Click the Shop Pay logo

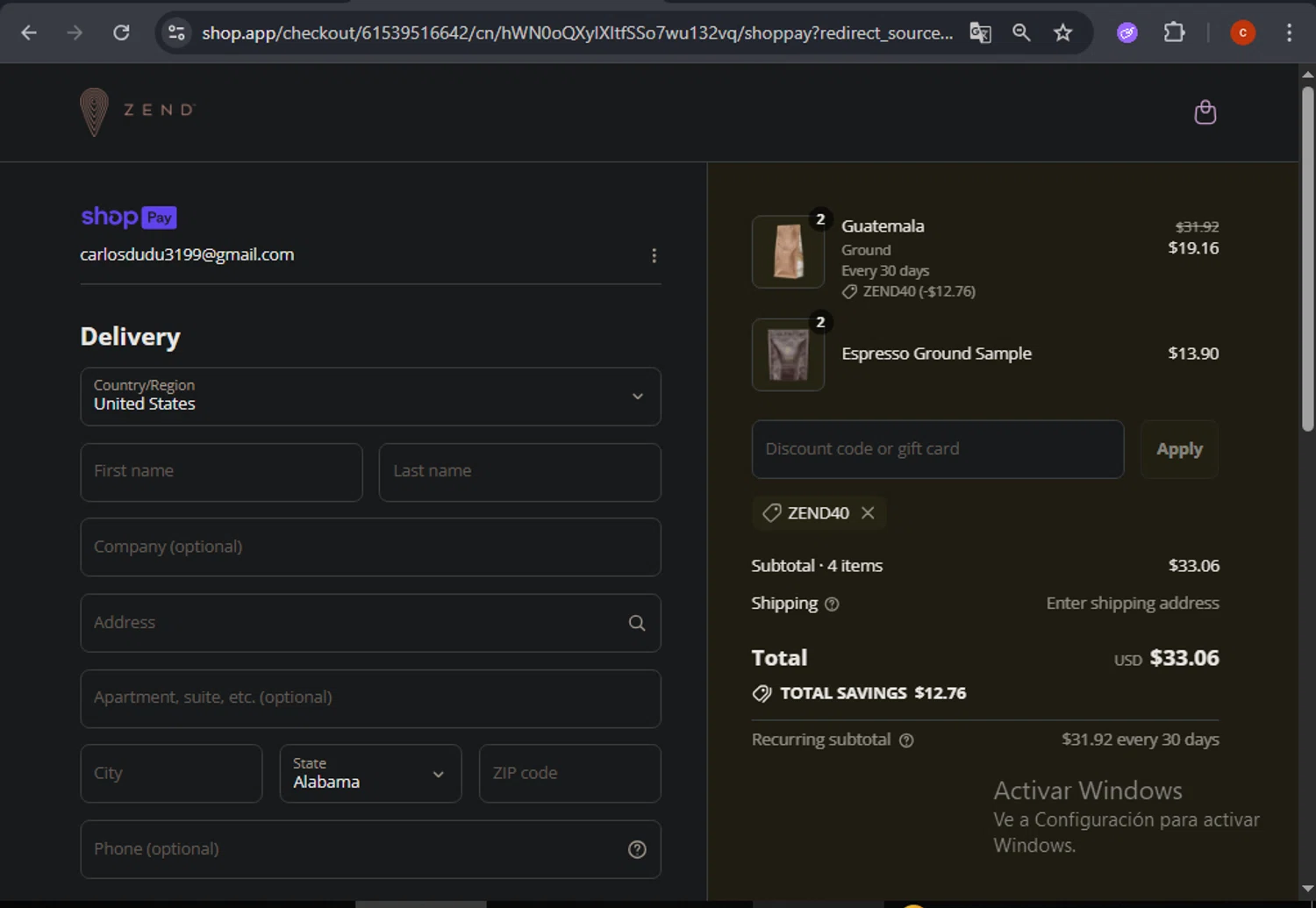pyautogui.click(x=129, y=217)
